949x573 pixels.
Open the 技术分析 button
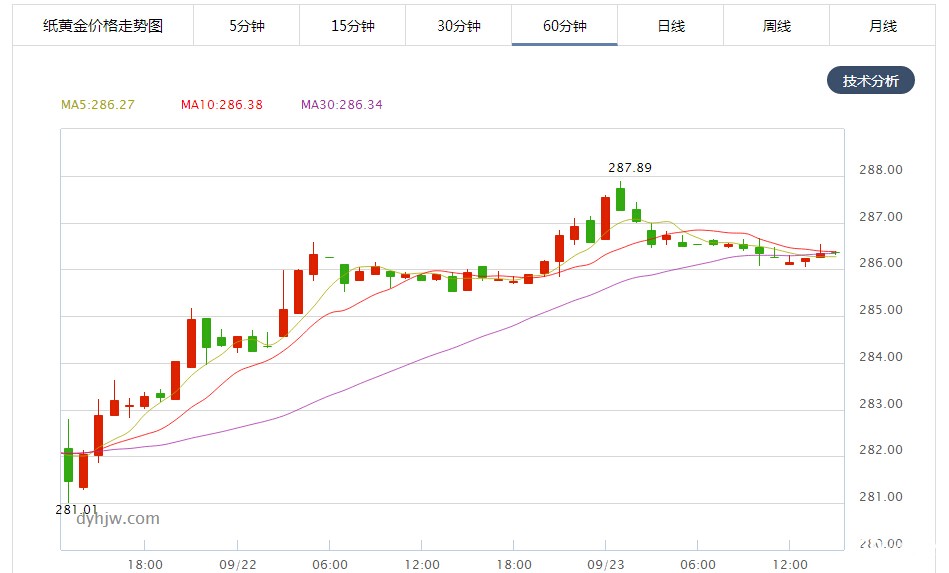(x=870, y=81)
